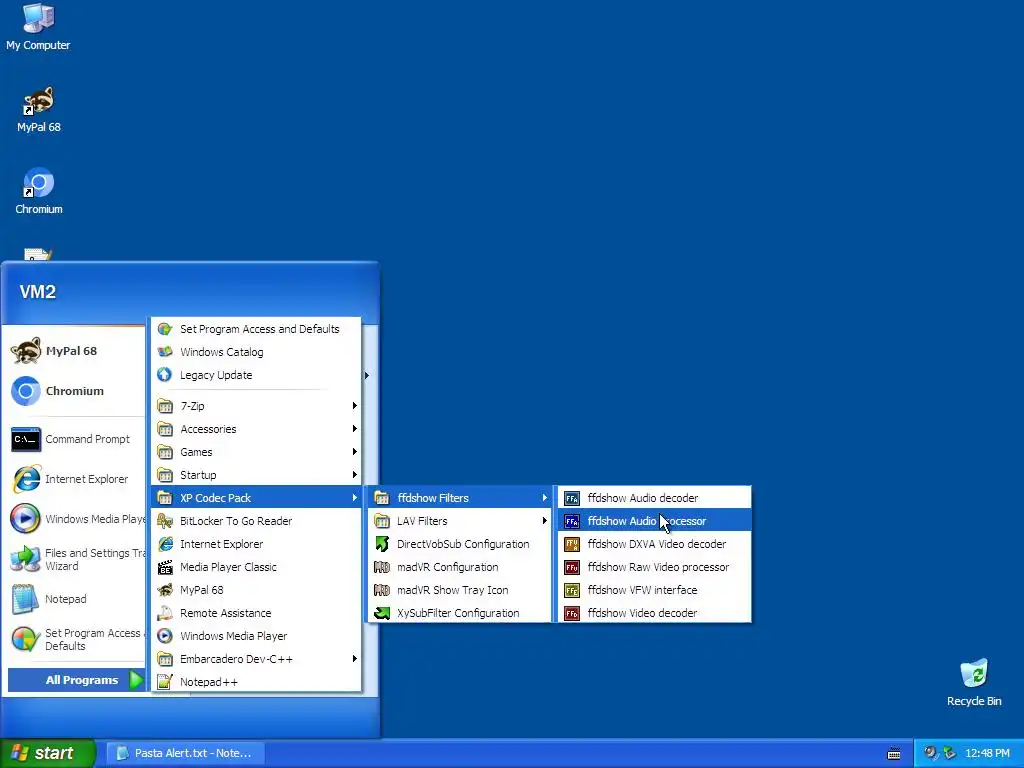Click ffdshow Video decoder icon

coord(572,613)
